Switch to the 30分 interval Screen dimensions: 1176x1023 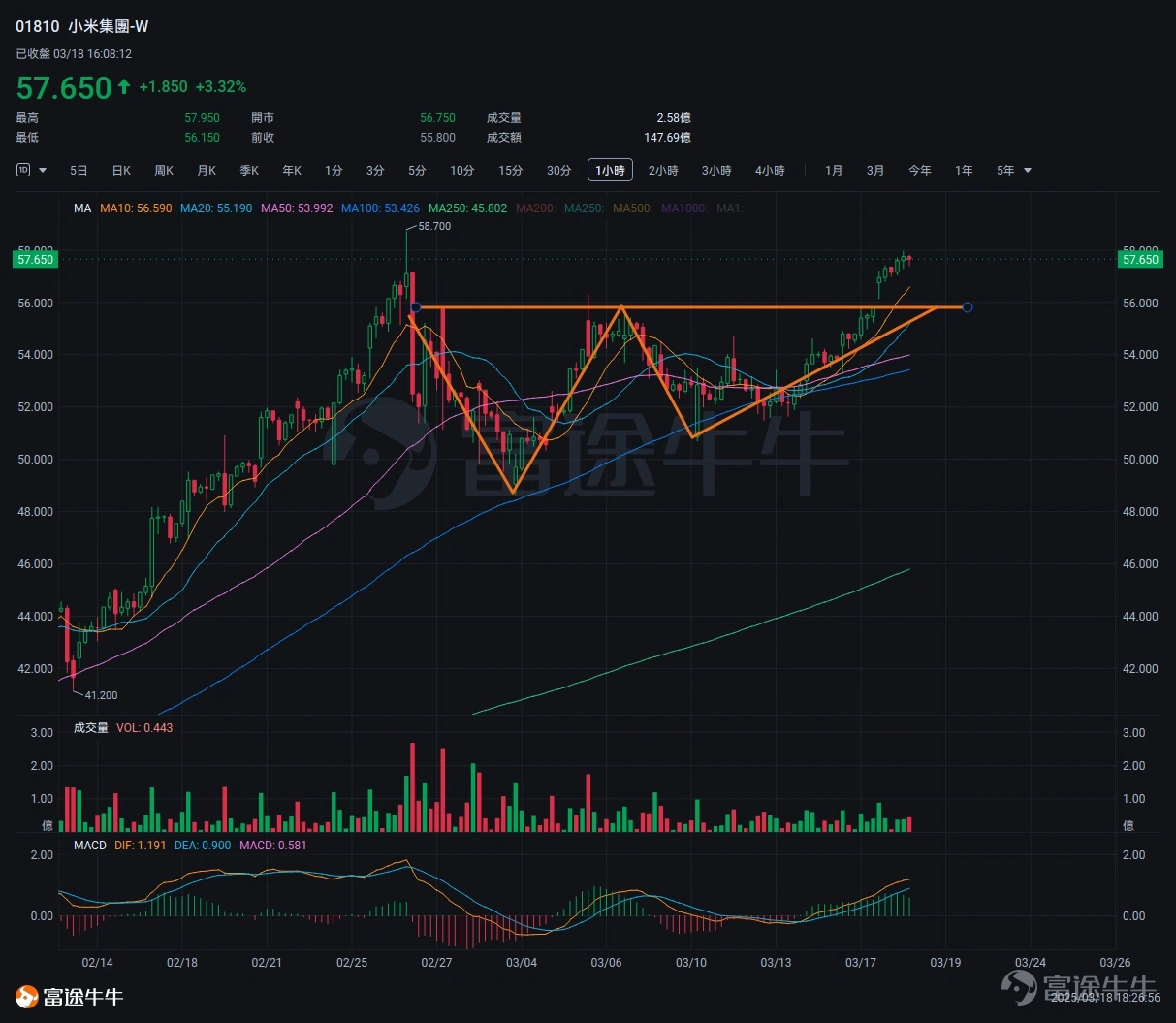pos(559,171)
